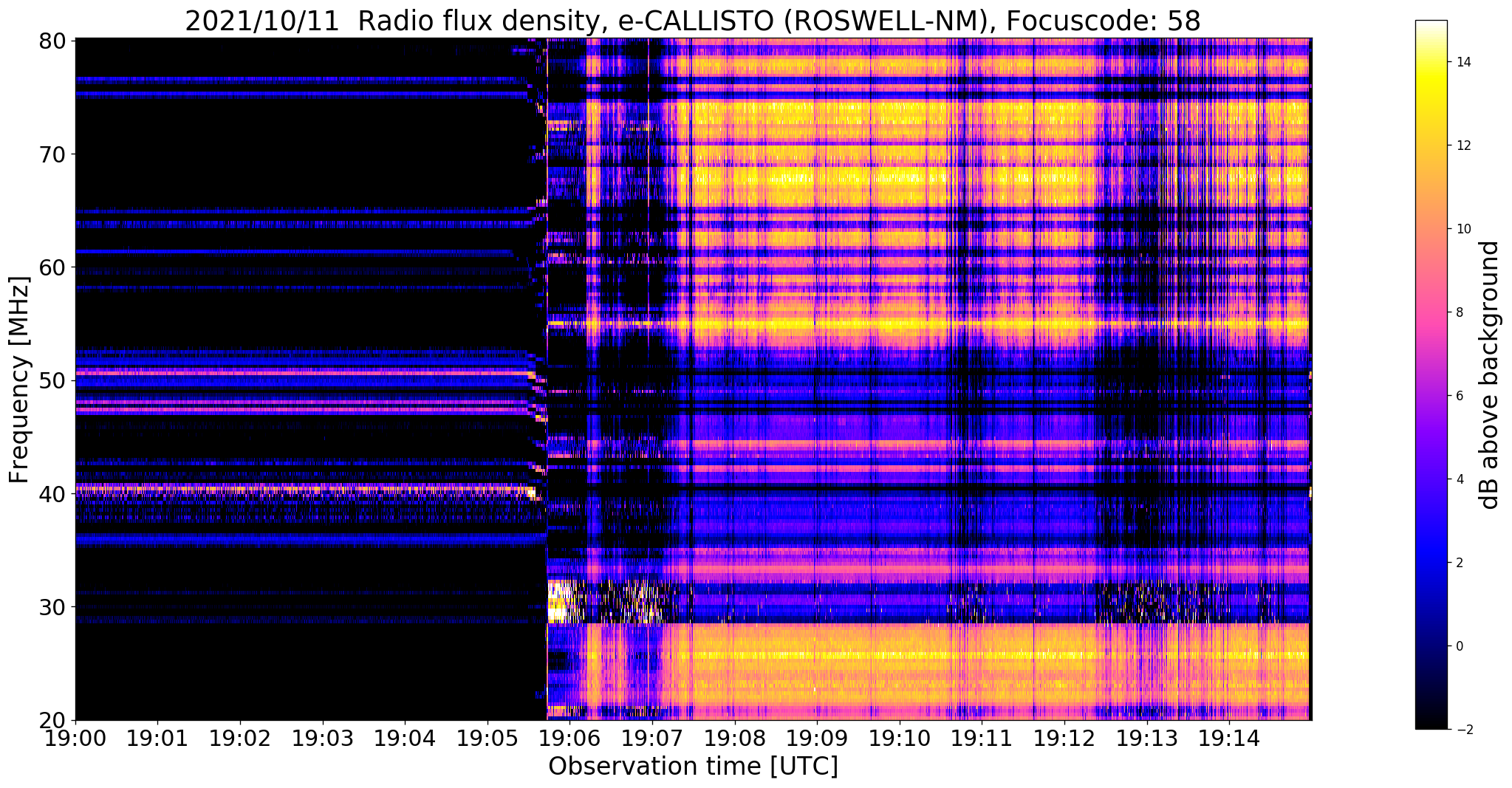
Task: Click the 19:04 time tick label
Action: coord(405,739)
